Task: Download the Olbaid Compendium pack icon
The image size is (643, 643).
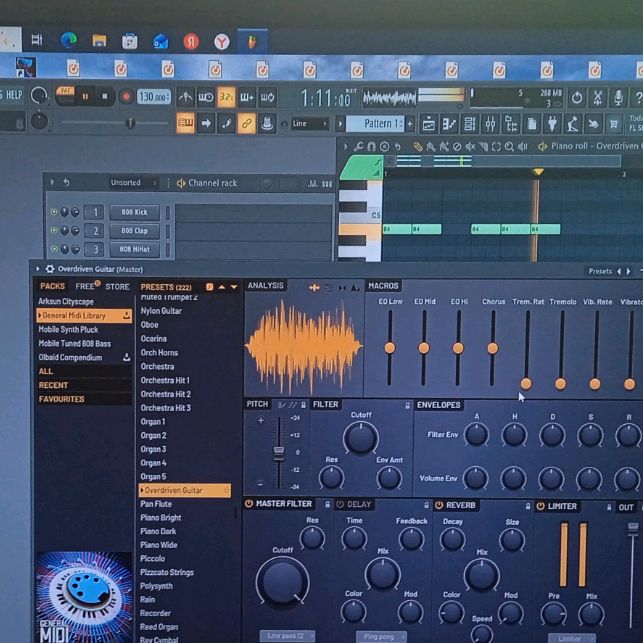Action: pyautogui.click(x=127, y=357)
